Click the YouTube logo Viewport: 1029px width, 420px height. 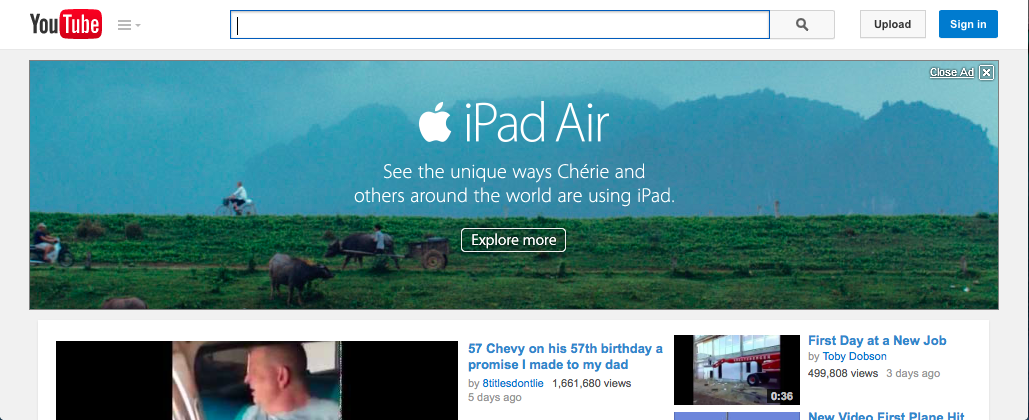(x=66, y=24)
